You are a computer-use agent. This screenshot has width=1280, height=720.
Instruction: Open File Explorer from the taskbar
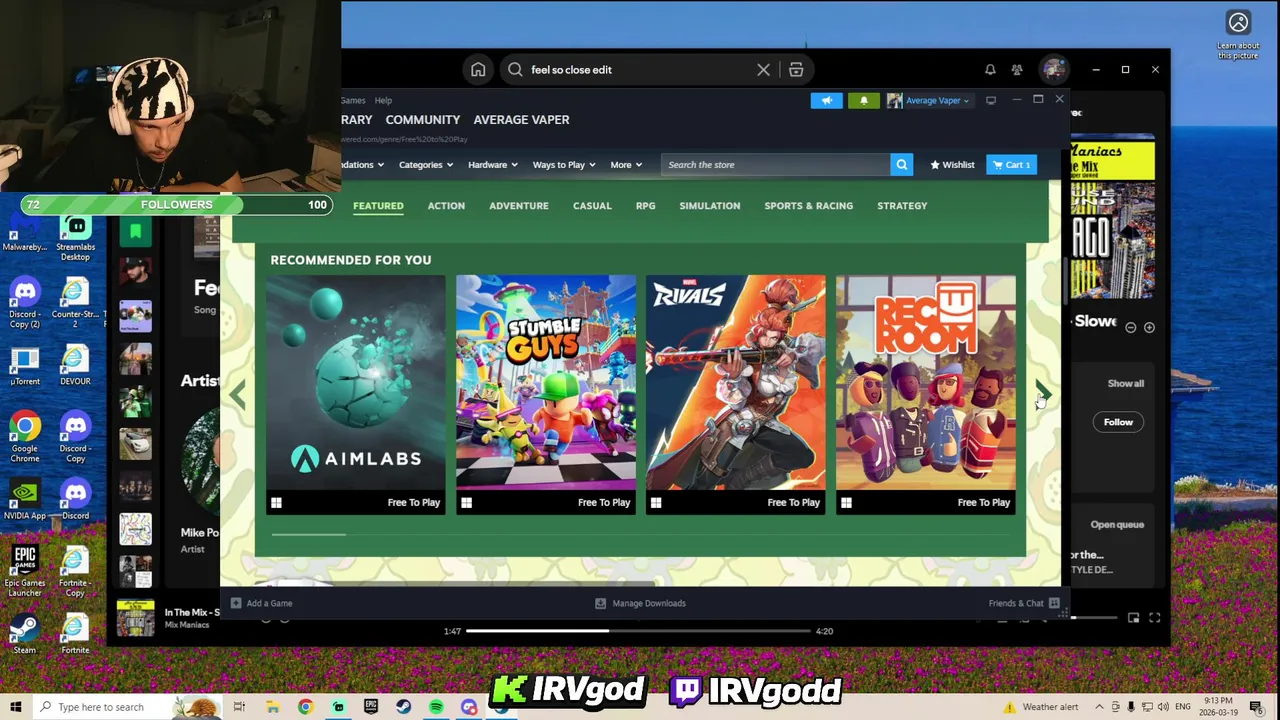point(272,707)
